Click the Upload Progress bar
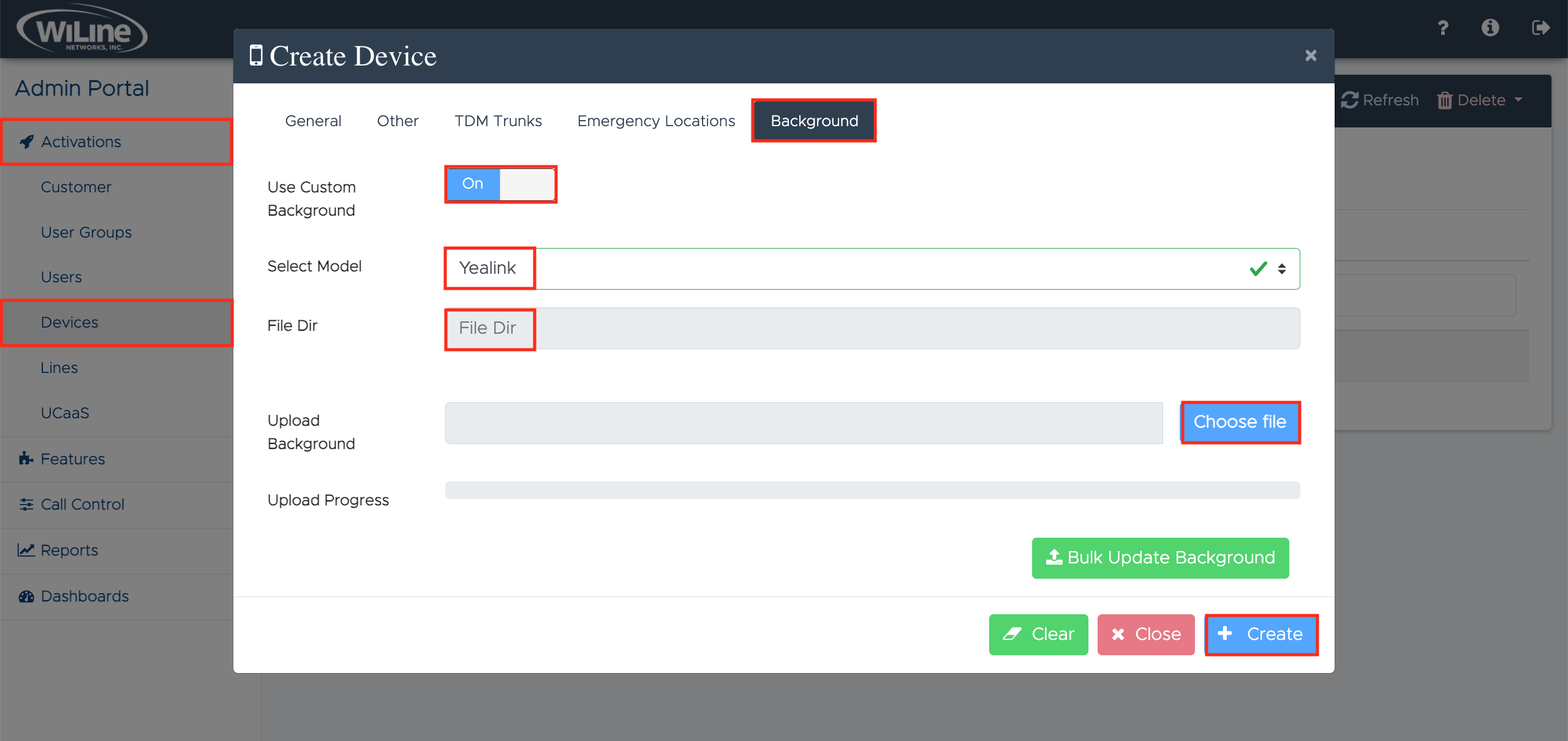 (872, 490)
